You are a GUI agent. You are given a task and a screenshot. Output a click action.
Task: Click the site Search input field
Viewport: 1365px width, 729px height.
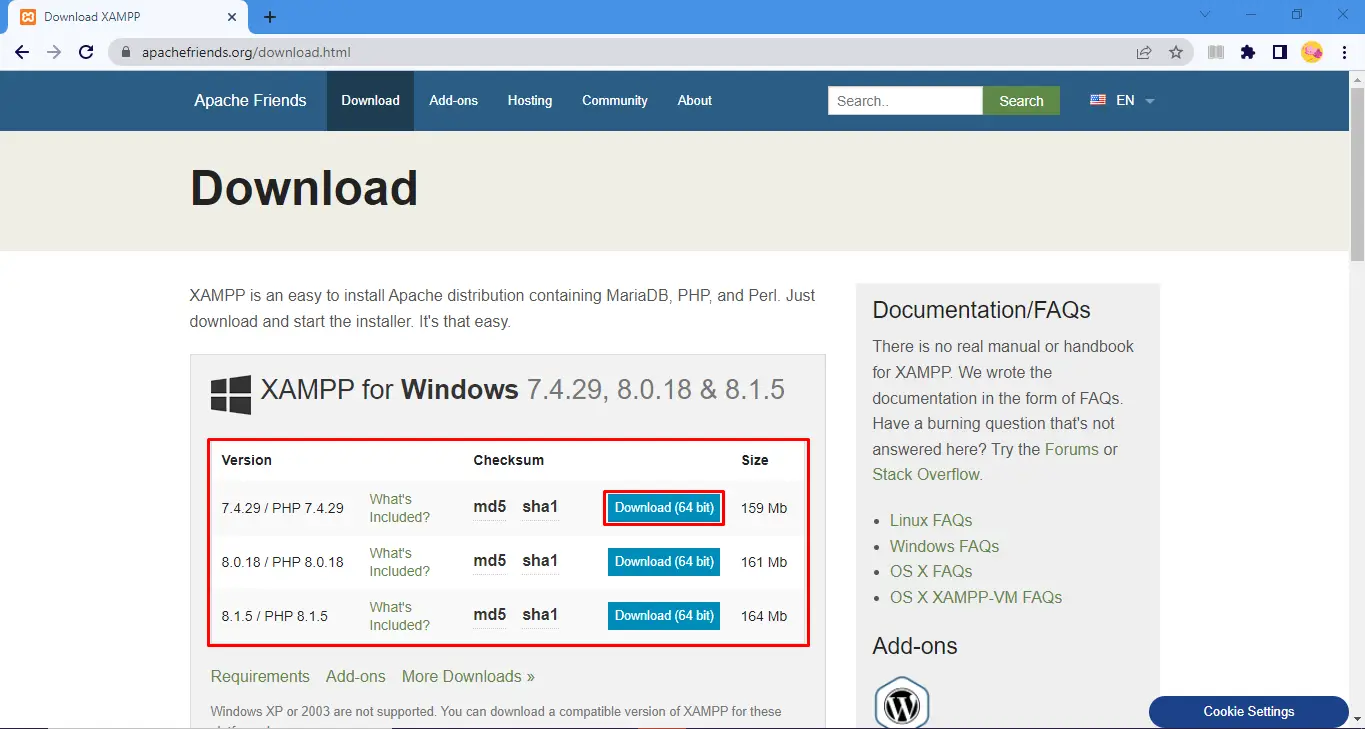(x=905, y=101)
